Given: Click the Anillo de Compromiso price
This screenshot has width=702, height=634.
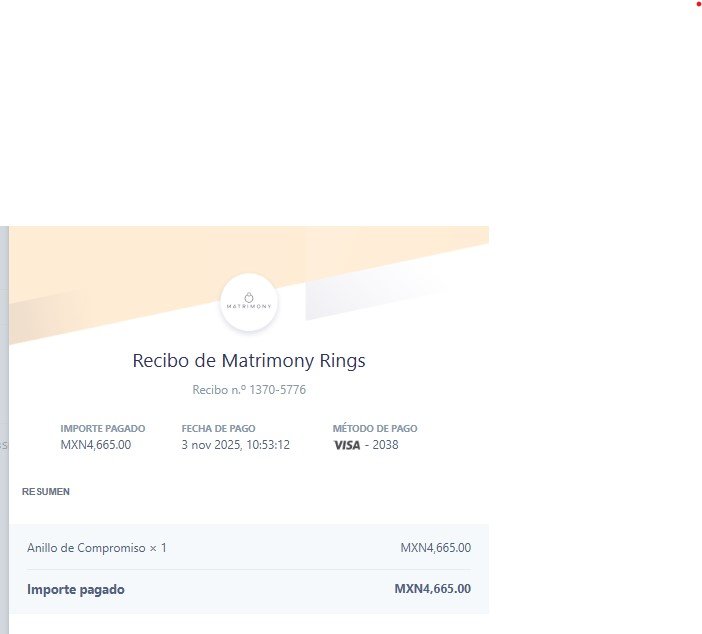Looking at the screenshot, I should pos(435,548).
